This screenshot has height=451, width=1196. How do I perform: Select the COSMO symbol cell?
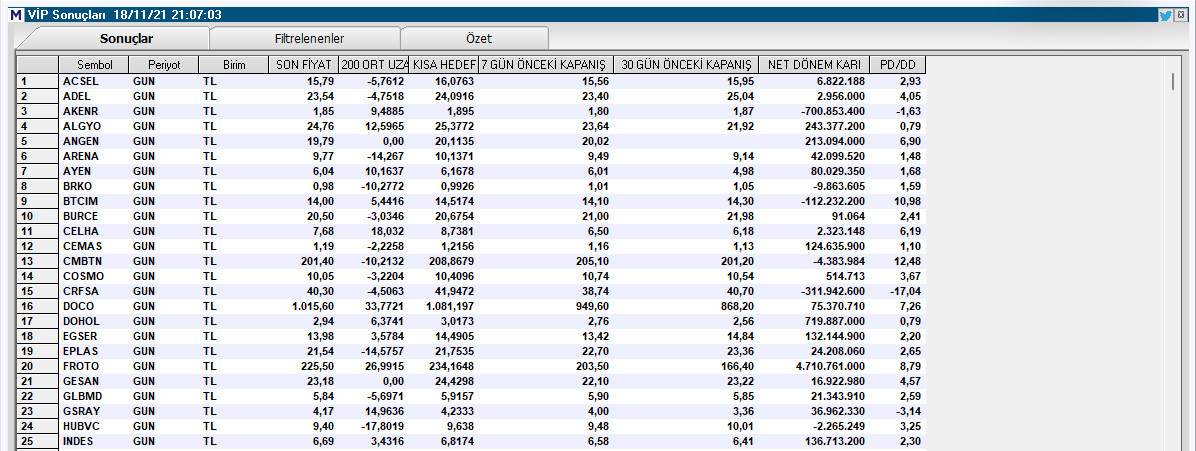click(x=83, y=276)
